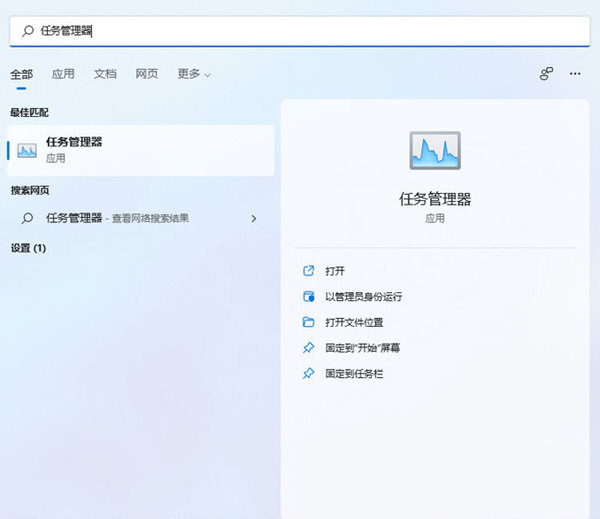This screenshot has height=519, width=600.
Task: Click the run as administrator shield icon
Action: pos(308,297)
